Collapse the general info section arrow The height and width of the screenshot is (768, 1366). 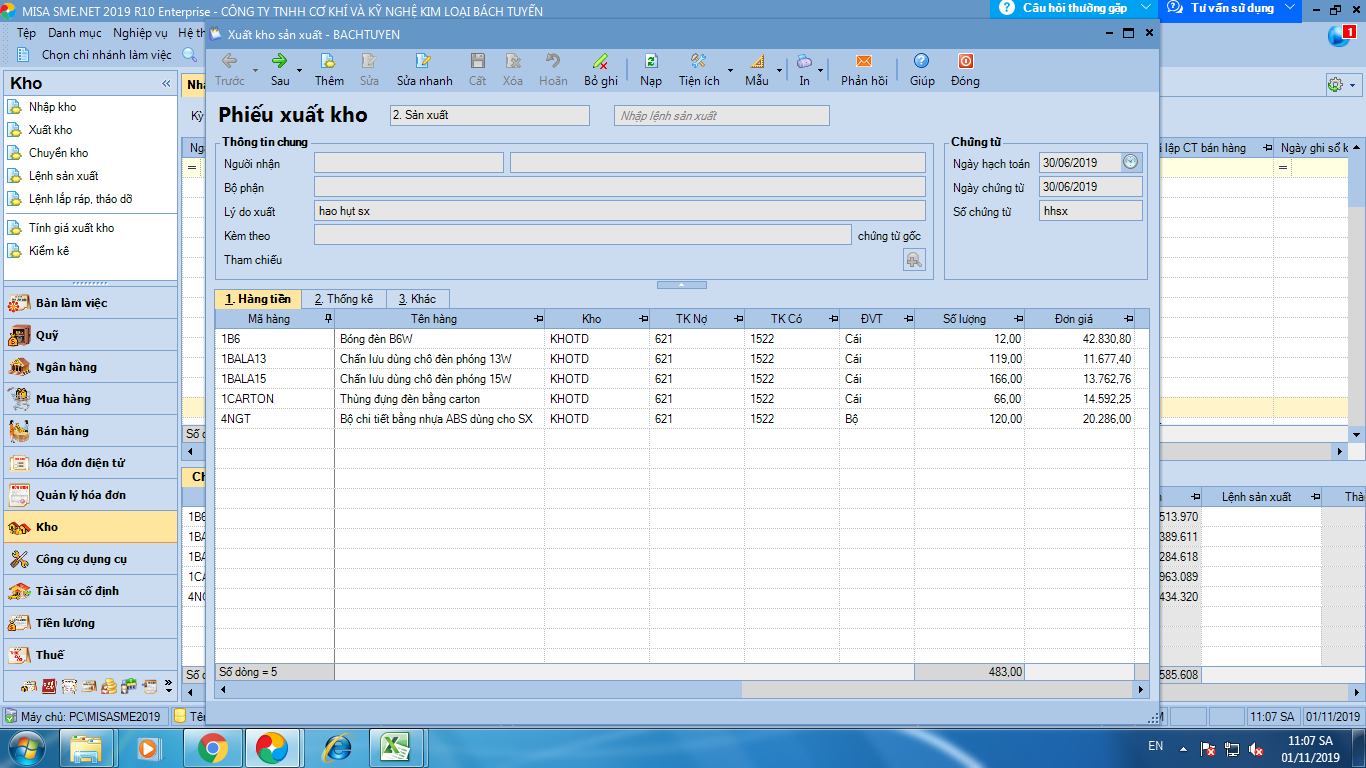680,285
